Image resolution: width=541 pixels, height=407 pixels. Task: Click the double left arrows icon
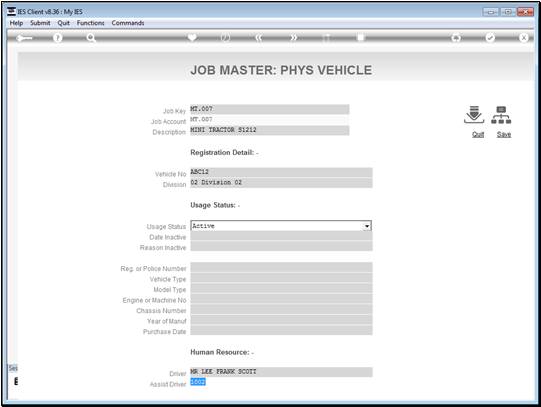[x=259, y=38]
